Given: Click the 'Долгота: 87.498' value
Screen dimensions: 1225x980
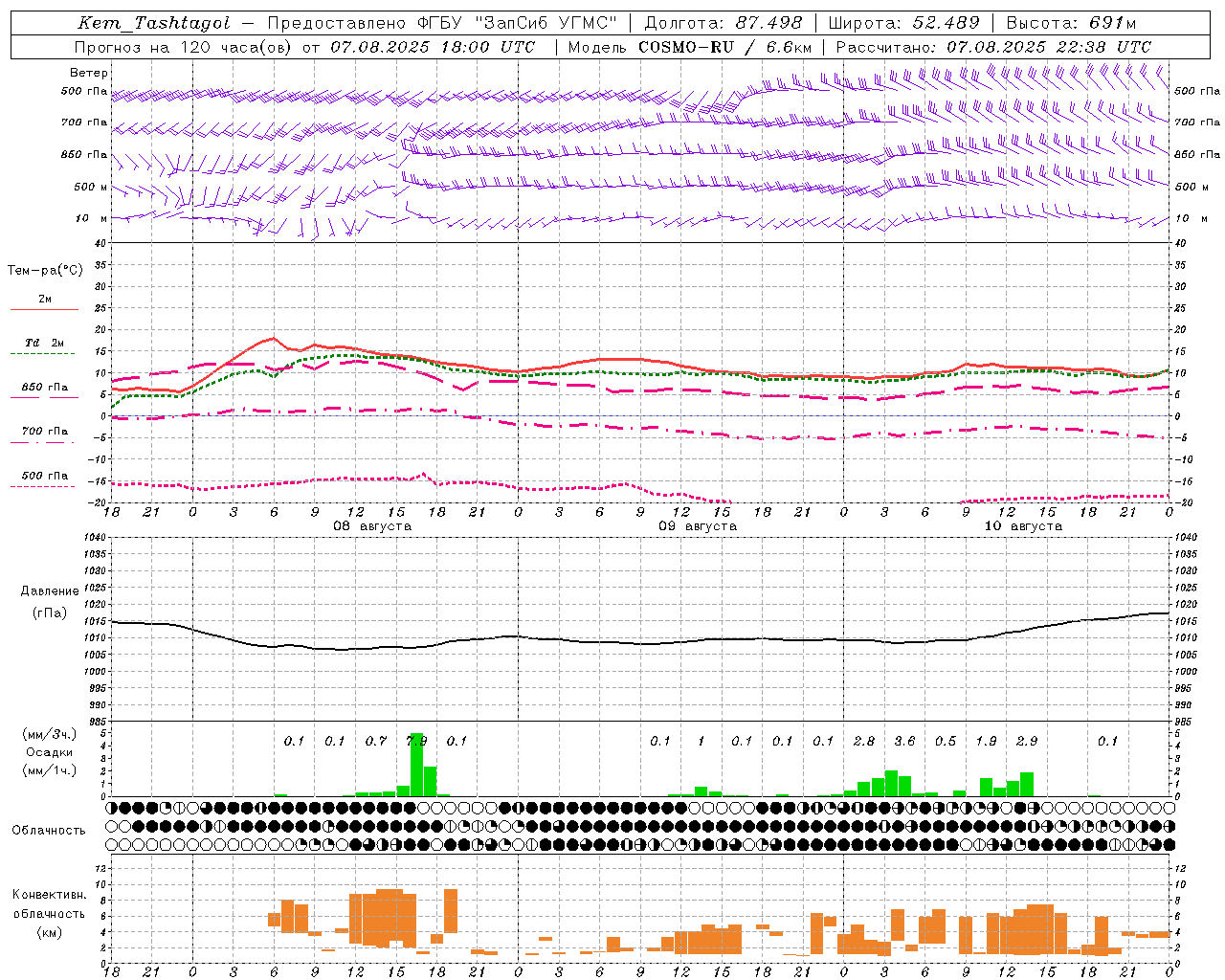Looking at the screenshot, I should point(724,23).
